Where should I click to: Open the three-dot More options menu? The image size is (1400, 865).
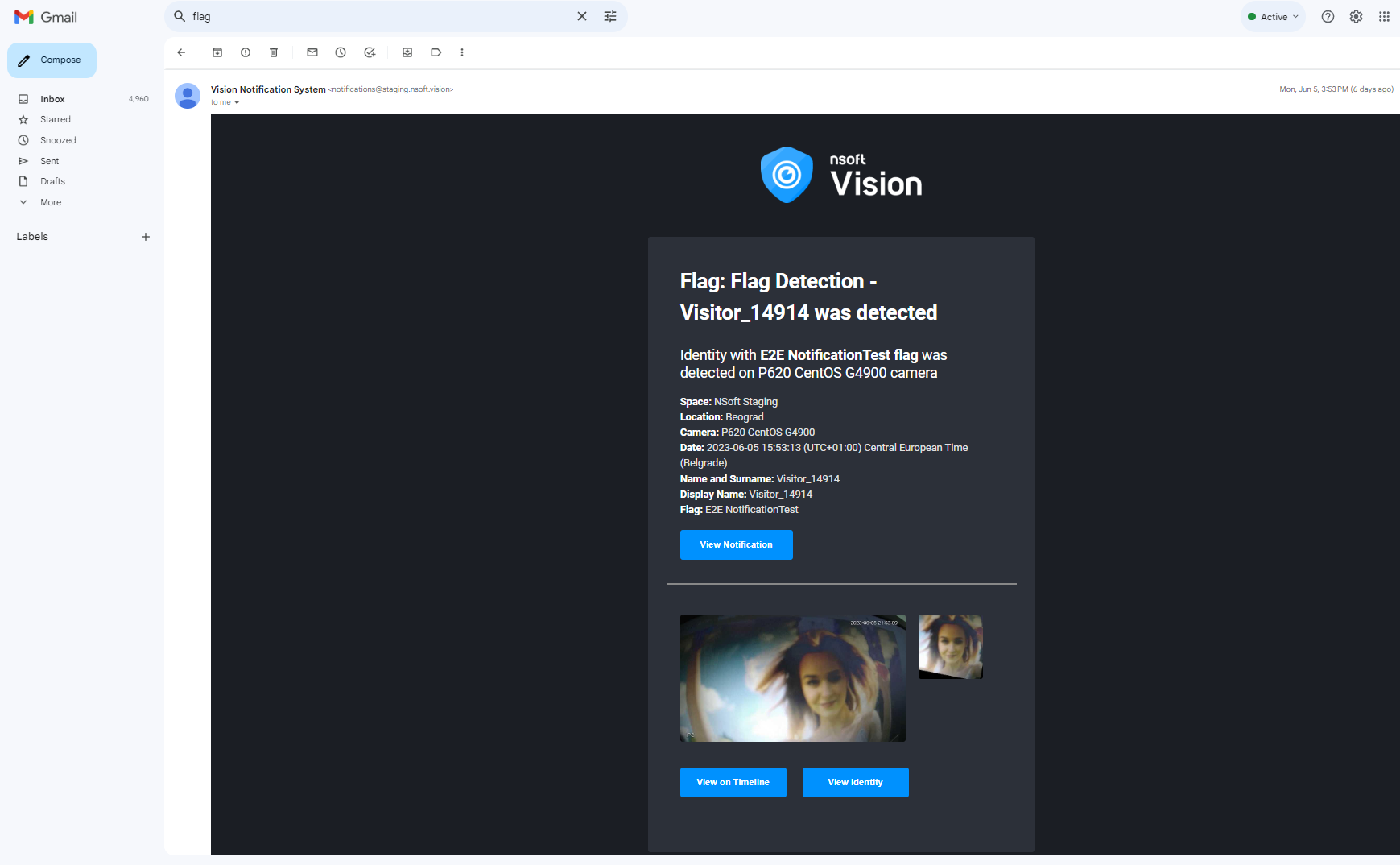coord(462,52)
